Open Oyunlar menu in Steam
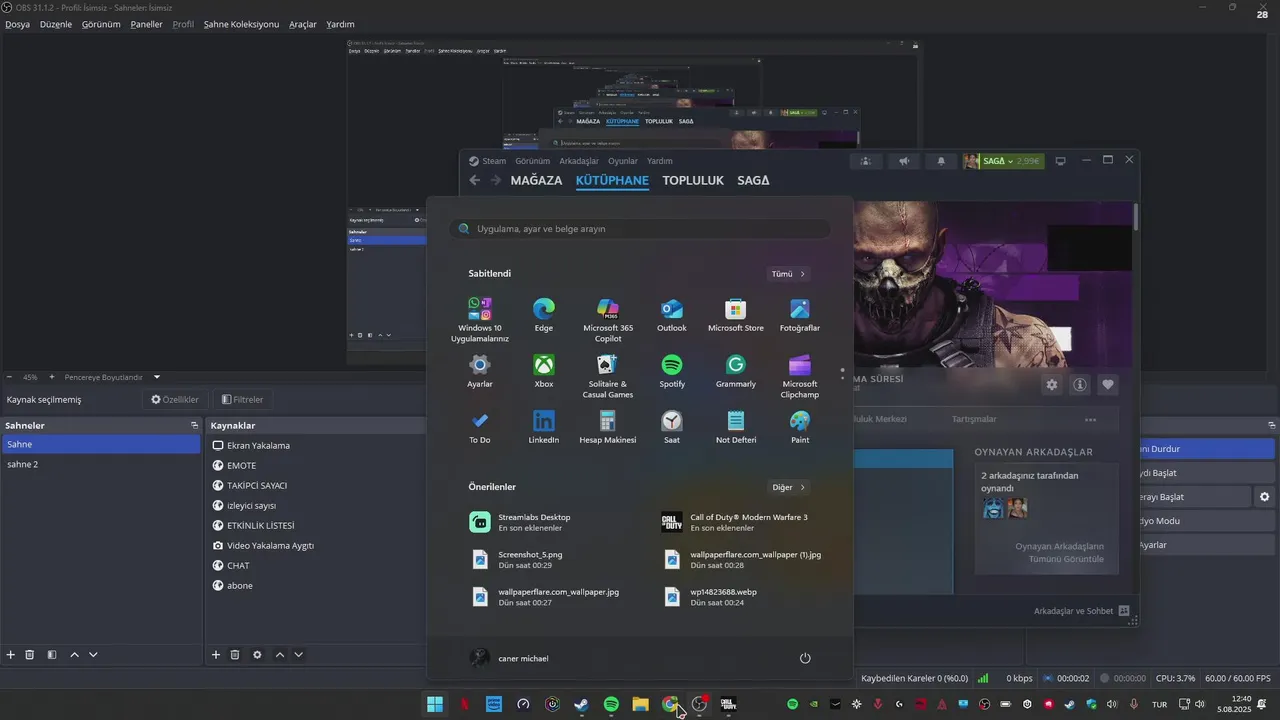 pyautogui.click(x=623, y=161)
